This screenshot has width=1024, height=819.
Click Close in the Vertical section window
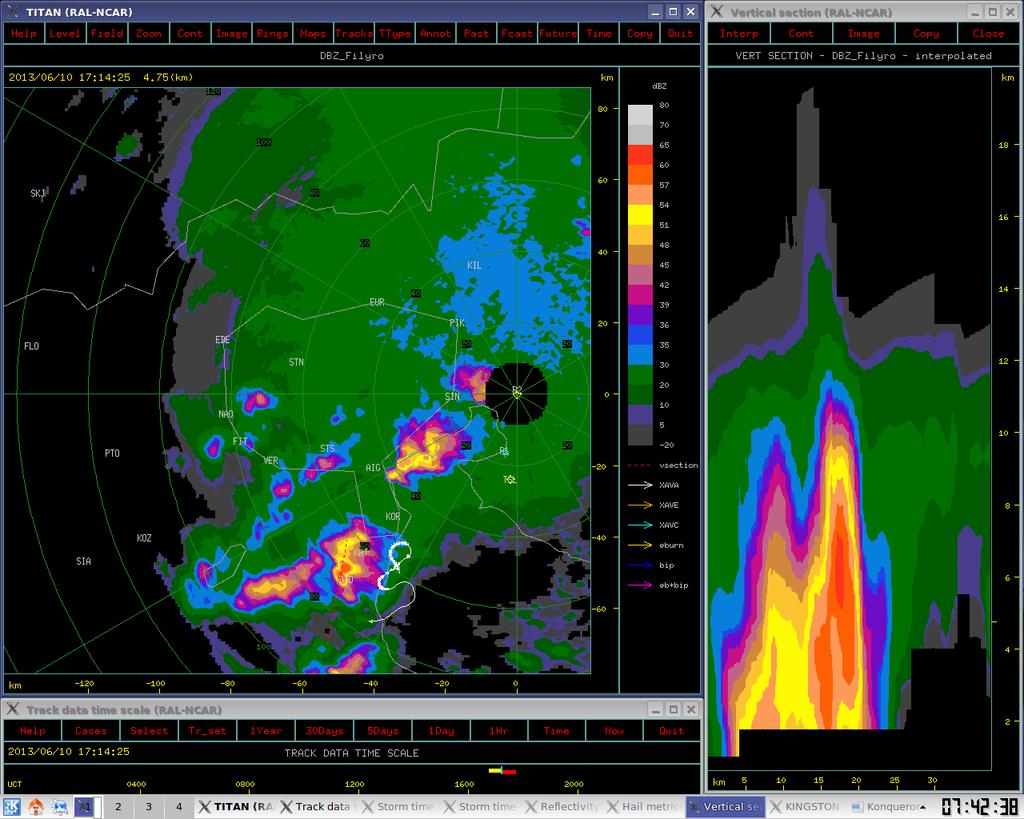coord(988,33)
